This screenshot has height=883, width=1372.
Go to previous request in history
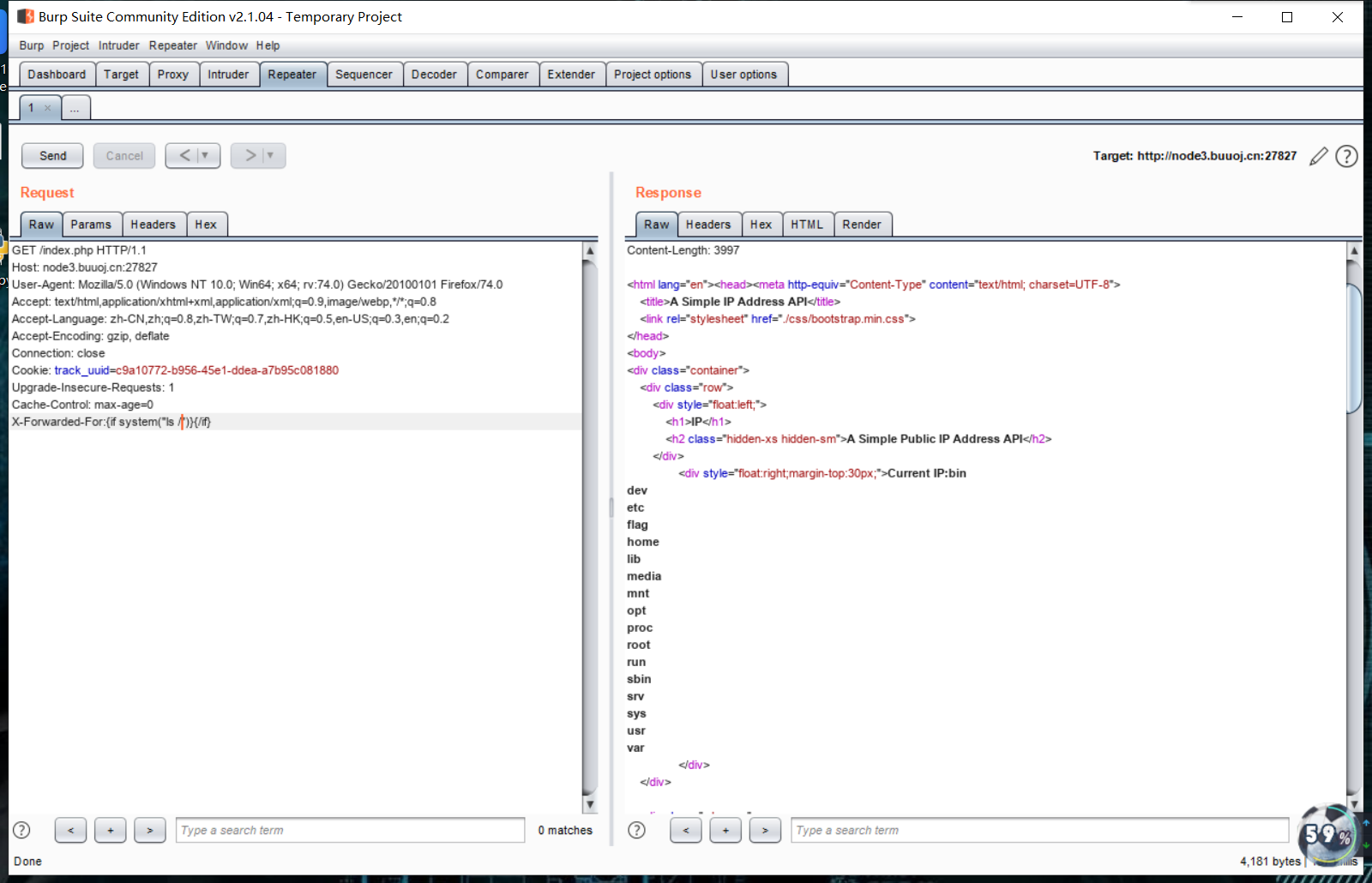pyautogui.click(x=184, y=155)
